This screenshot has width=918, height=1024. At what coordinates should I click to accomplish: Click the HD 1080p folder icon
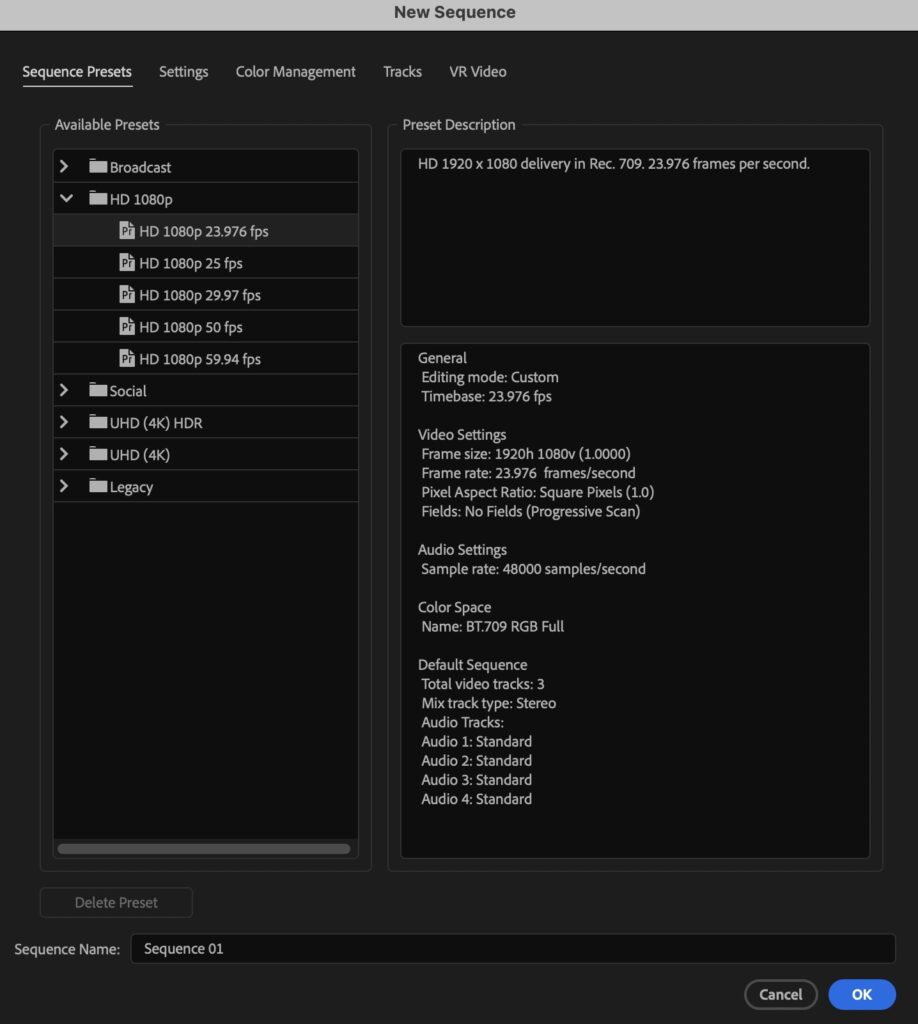pos(98,198)
